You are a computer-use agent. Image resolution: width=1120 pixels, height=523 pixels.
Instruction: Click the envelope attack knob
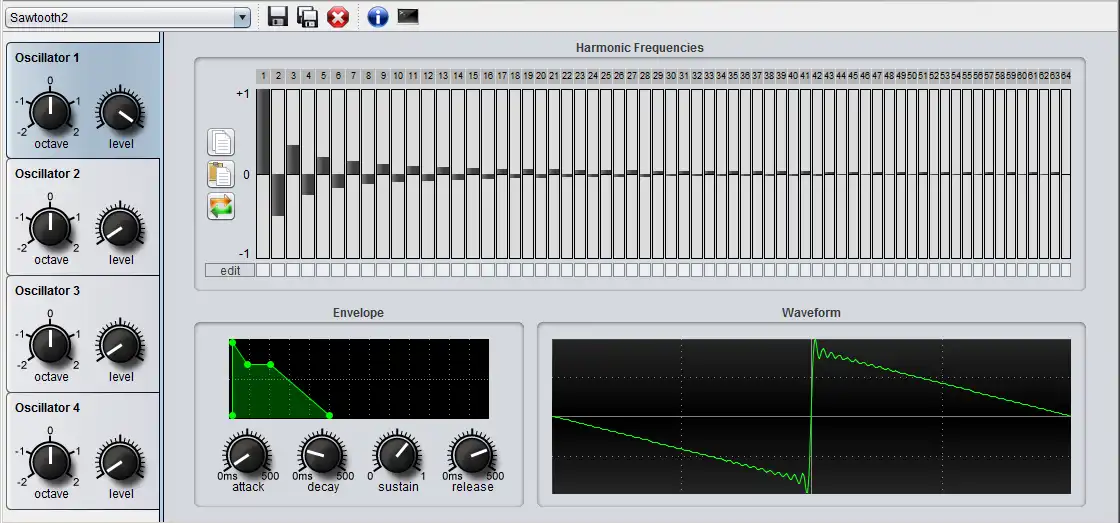click(247, 454)
